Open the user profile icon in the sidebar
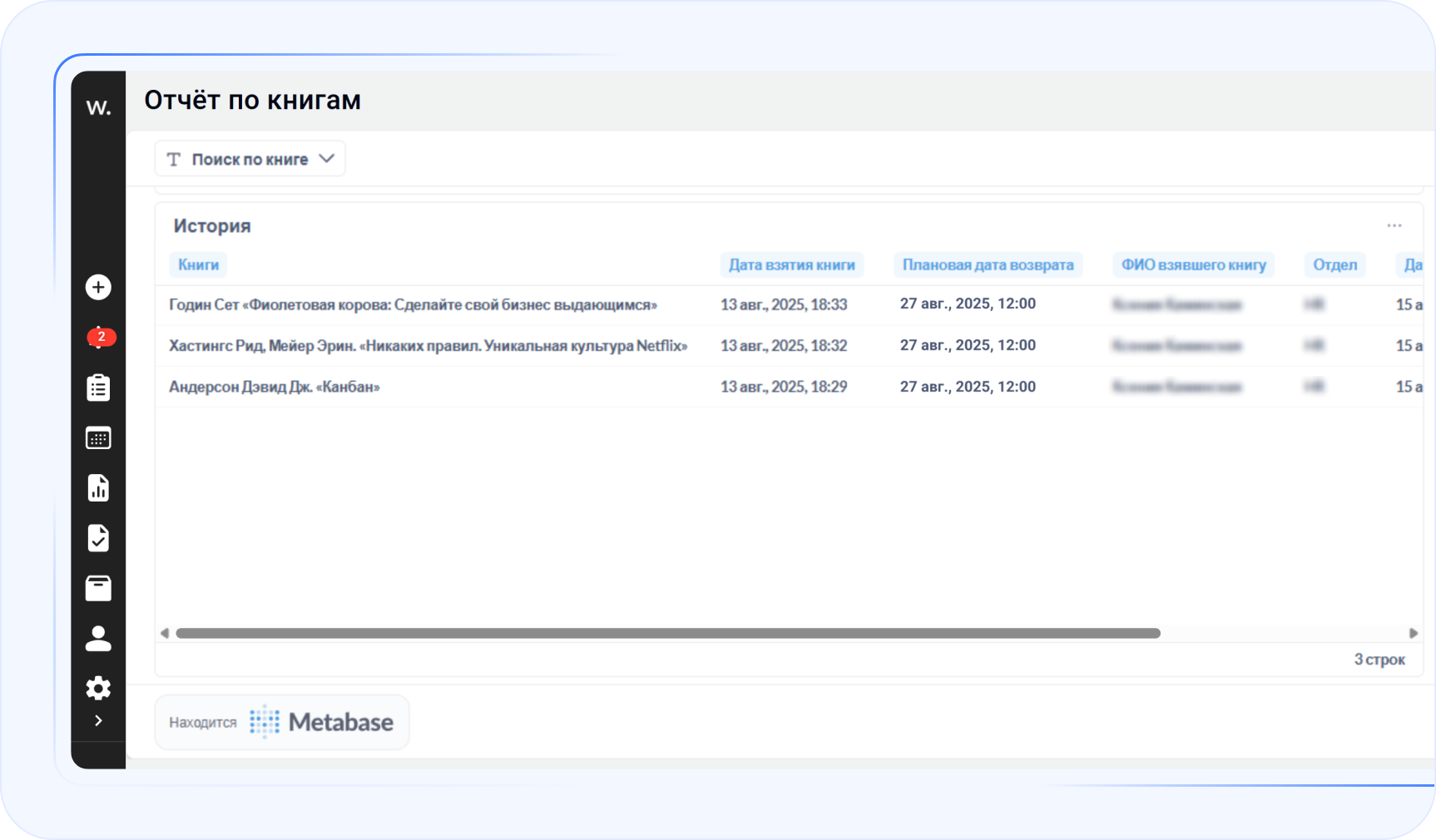 pyautogui.click(x=98, y=639)
